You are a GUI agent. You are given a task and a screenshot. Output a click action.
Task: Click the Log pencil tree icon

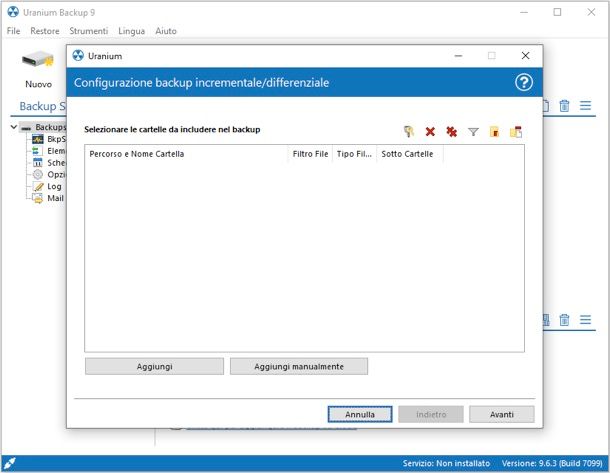(x=38, y=186)
